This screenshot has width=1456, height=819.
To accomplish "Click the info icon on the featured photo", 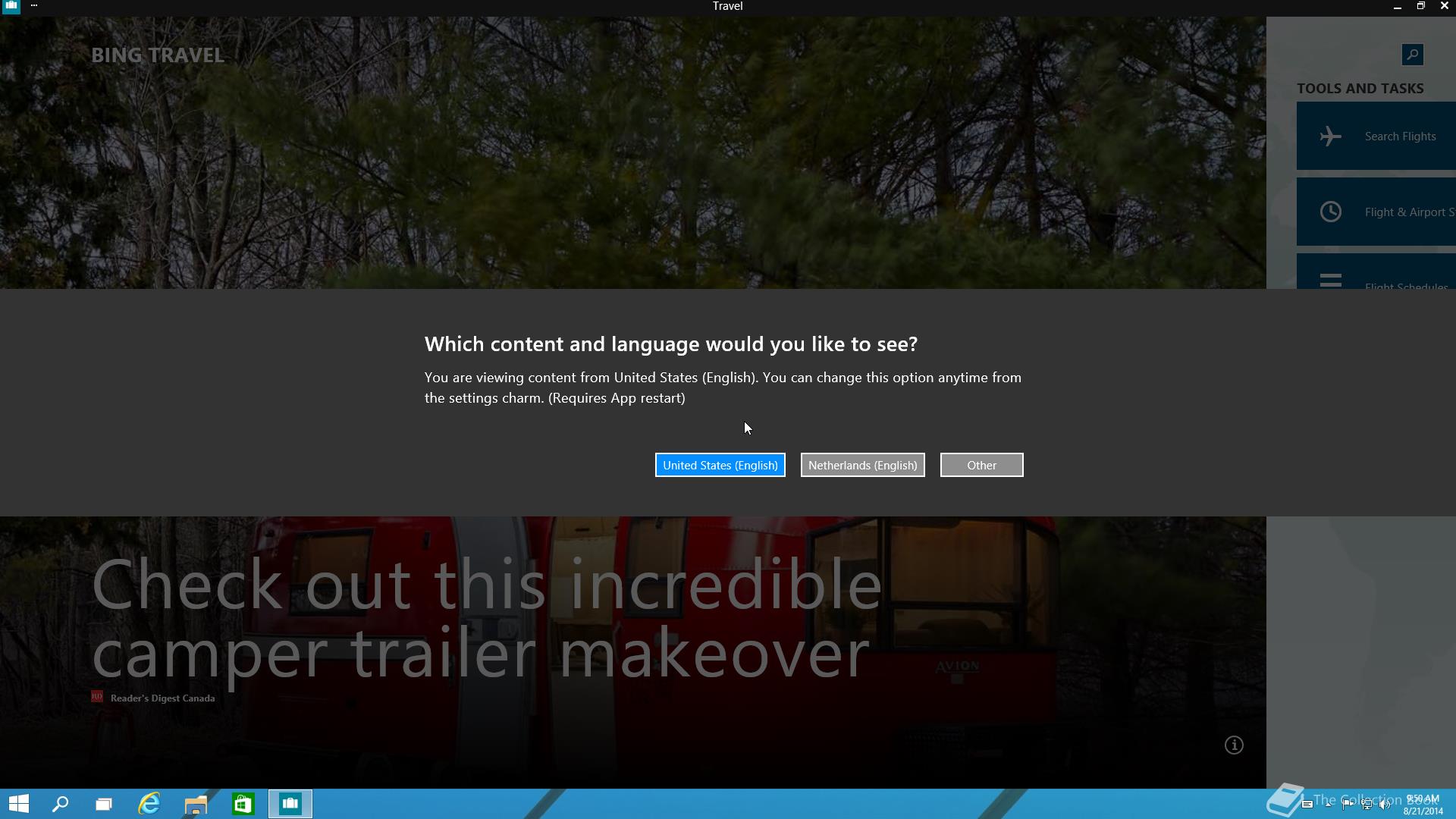I will [1234, 745].
